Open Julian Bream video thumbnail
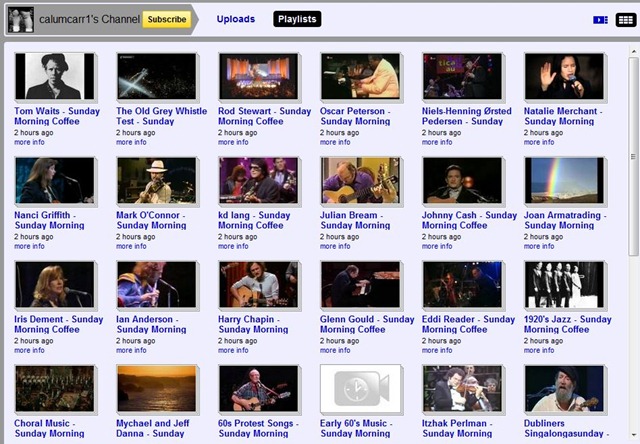The width and height of the screenshot is (640, 444). tap(360, 180)
